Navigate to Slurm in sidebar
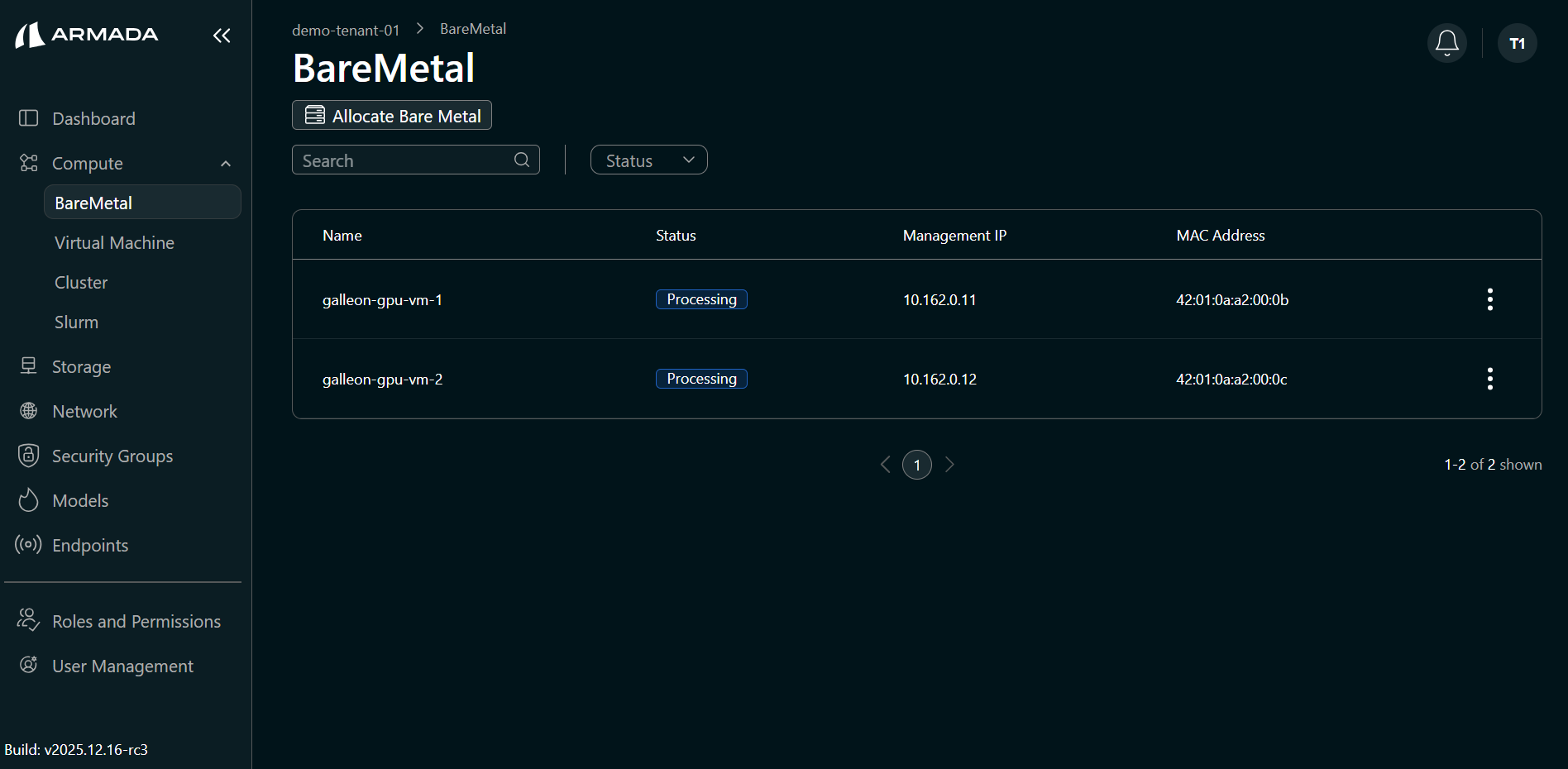Screen dimensions: 1568x769 [76, 322]
